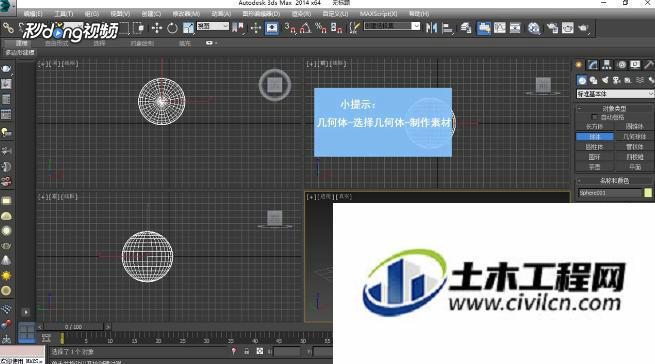
Task: Click the 几何球体 geosphere button
Action: [x=635, y=137]
